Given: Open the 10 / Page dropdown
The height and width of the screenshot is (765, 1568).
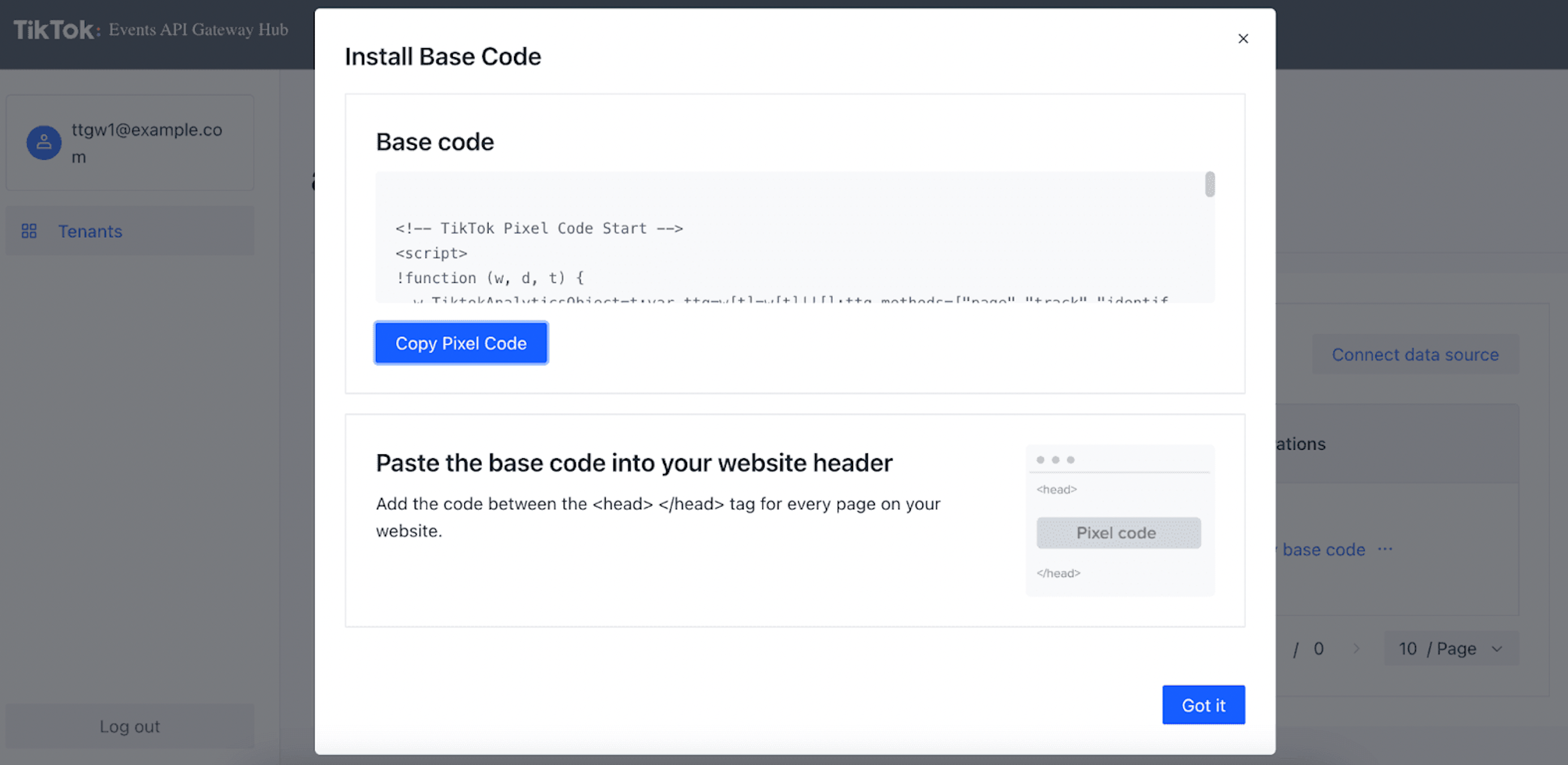Looking at the screenshot, I should click(x=1451, y=649).
